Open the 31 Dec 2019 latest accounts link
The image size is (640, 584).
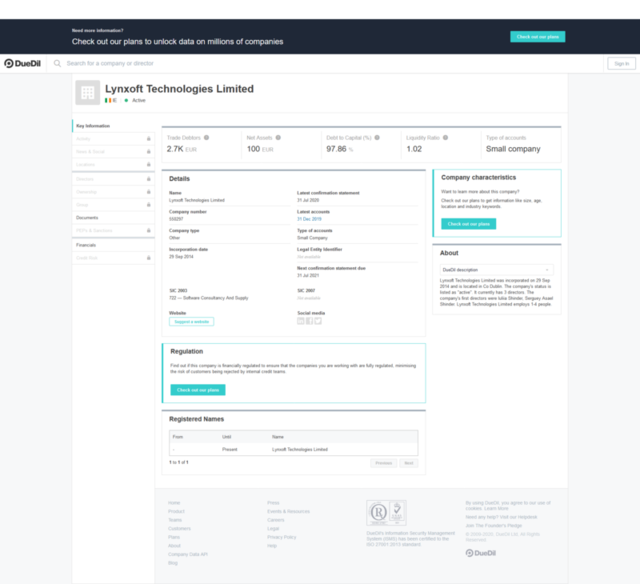click(309, 219)
